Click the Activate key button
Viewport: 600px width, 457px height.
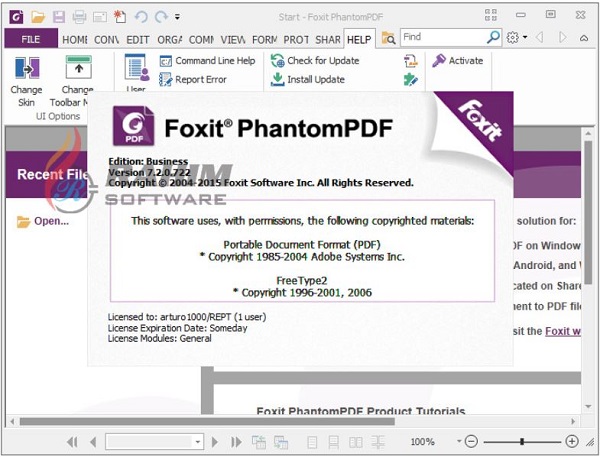tap(458, 60)
